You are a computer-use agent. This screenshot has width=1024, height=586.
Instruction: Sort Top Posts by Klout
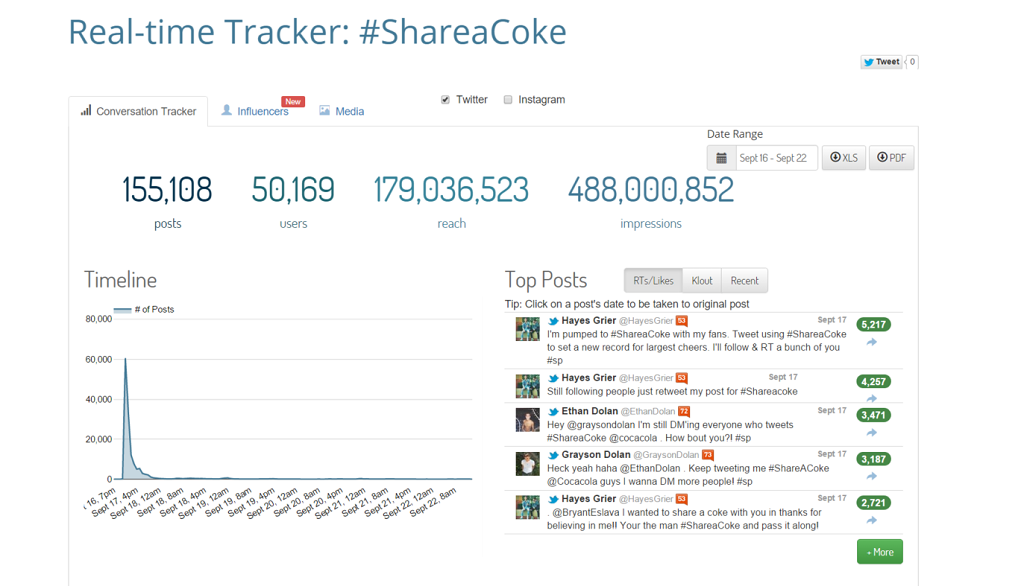pyautogui.click(x=702, y=281)
